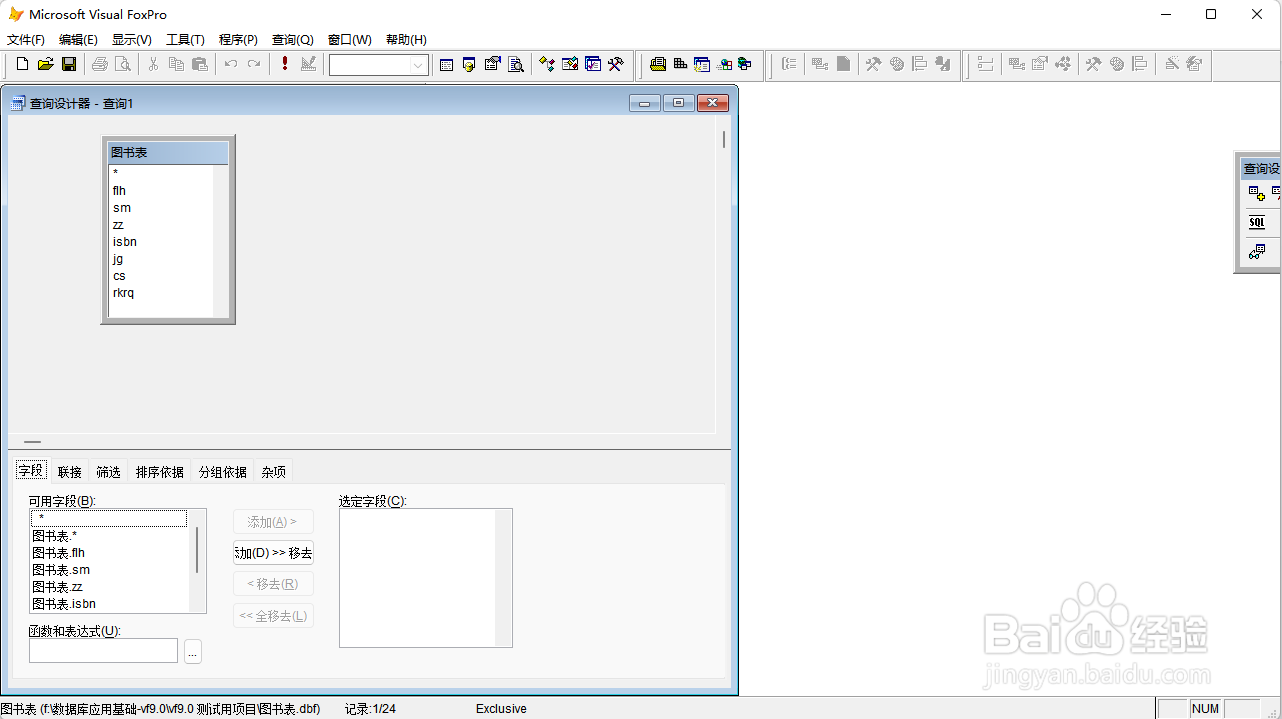
Task: Click the < 移去(R) button
Action: coord(273,584)
